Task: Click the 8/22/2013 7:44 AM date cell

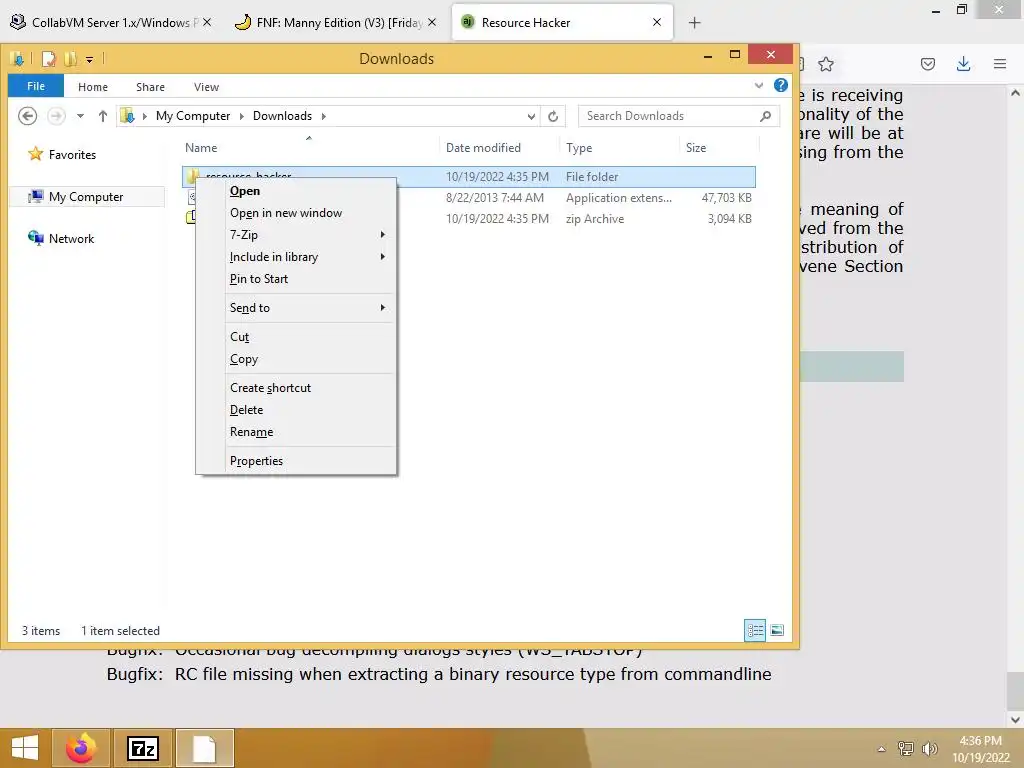Action: click(494, 198)
